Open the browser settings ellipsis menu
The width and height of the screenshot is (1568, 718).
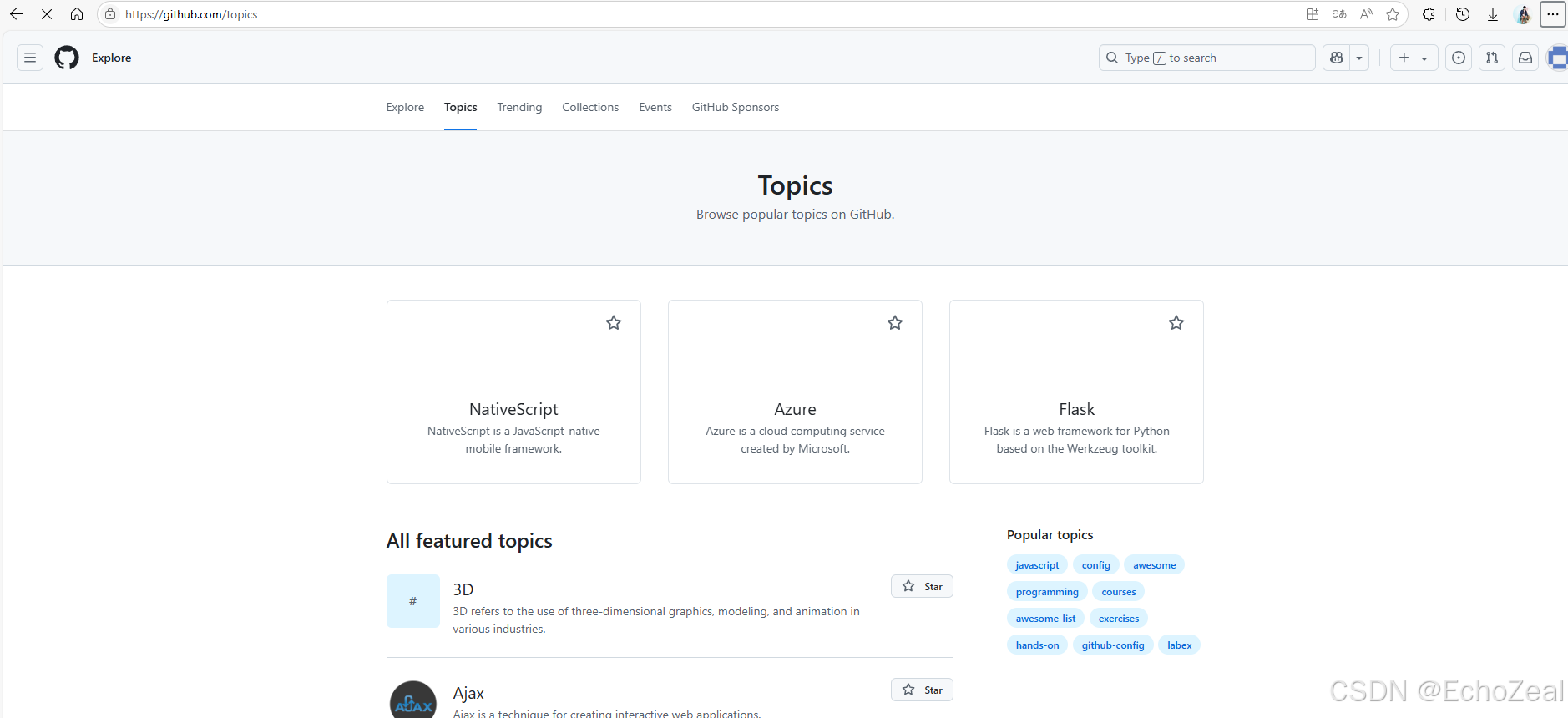click(x=1553, y=14)
